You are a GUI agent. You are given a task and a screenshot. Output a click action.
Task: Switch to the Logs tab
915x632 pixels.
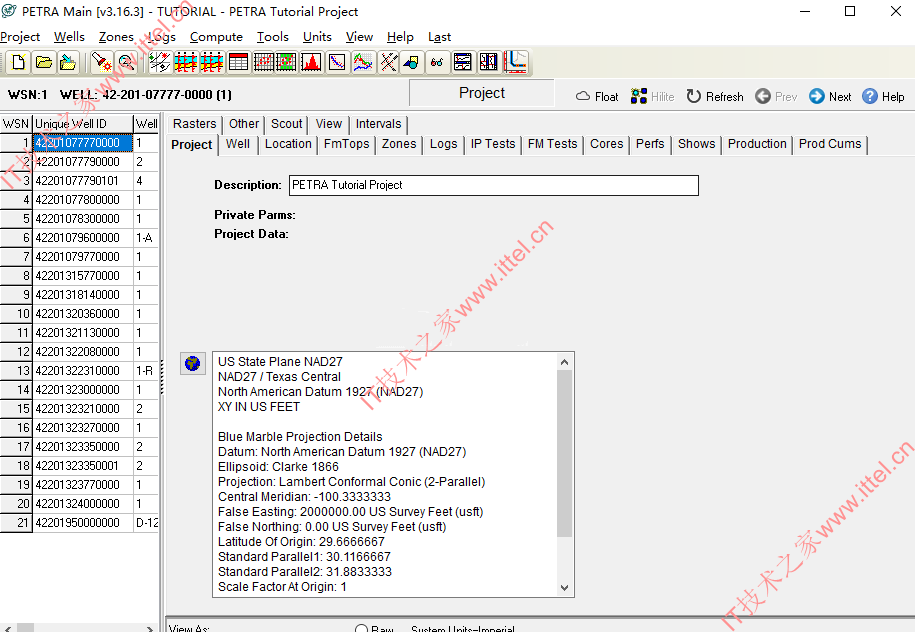[443, 144]
